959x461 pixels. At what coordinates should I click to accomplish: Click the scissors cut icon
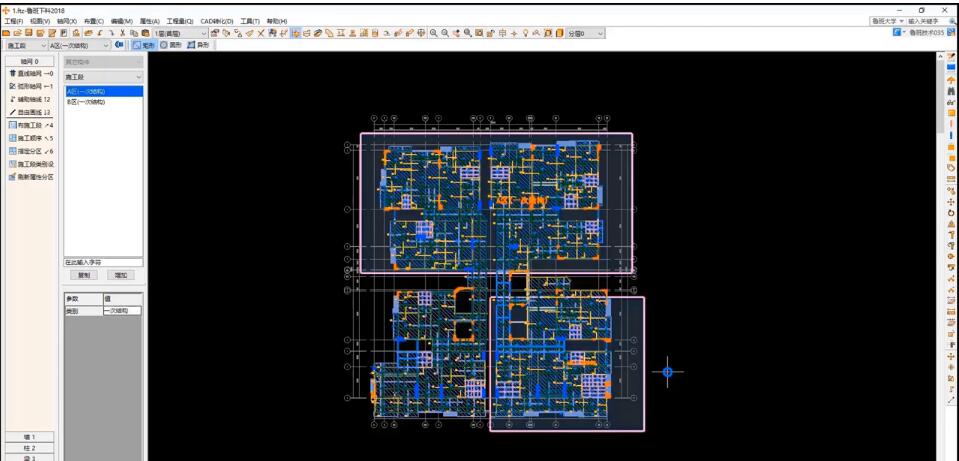122,33
